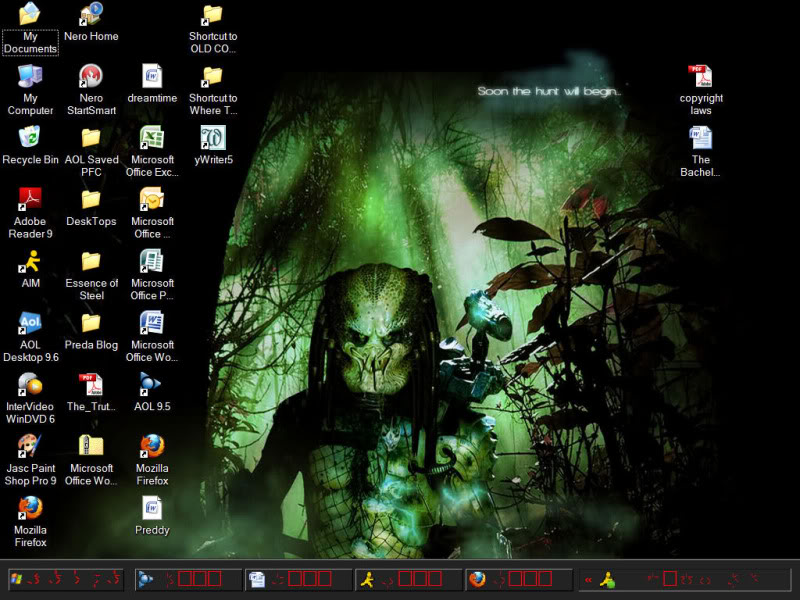Image resolution: width=800 pixels, height=600 pixels.
Task: Click the Preda Blog folder
Action: [91, 331]
